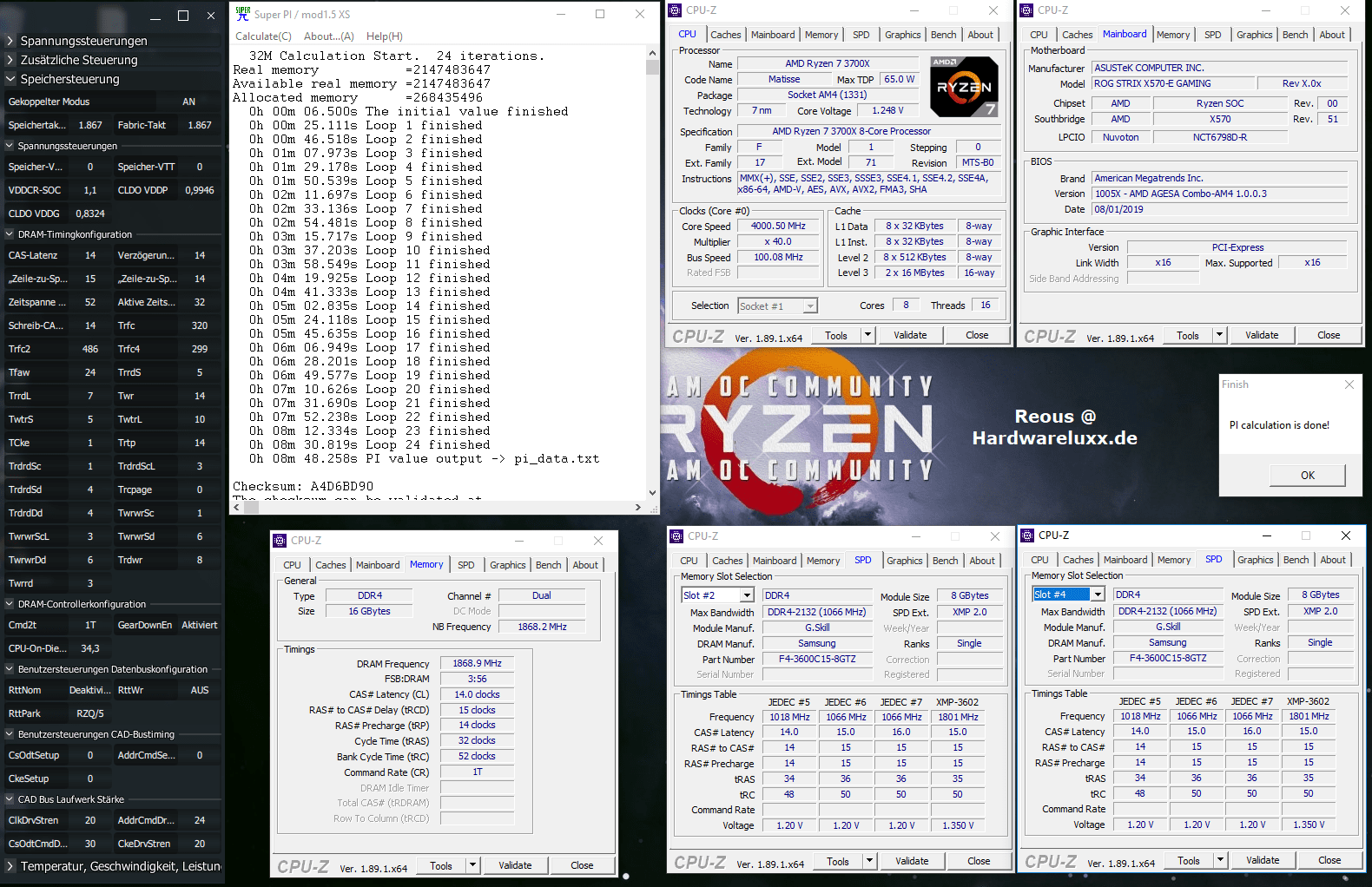Viewport: 1372px width, 887px height.
Task: Click Validate in the Memory tab window
Action: coord(515,865)
